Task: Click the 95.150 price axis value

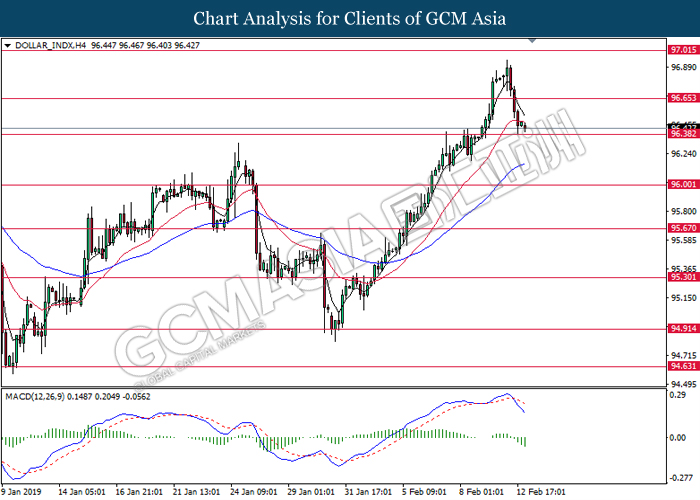Action: click(x=684, y=298)
